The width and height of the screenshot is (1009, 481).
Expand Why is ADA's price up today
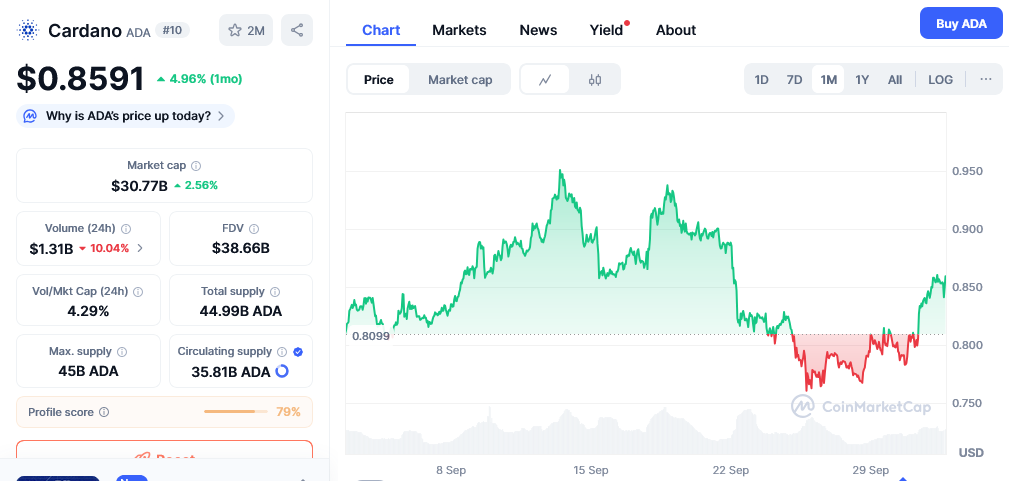126,116
